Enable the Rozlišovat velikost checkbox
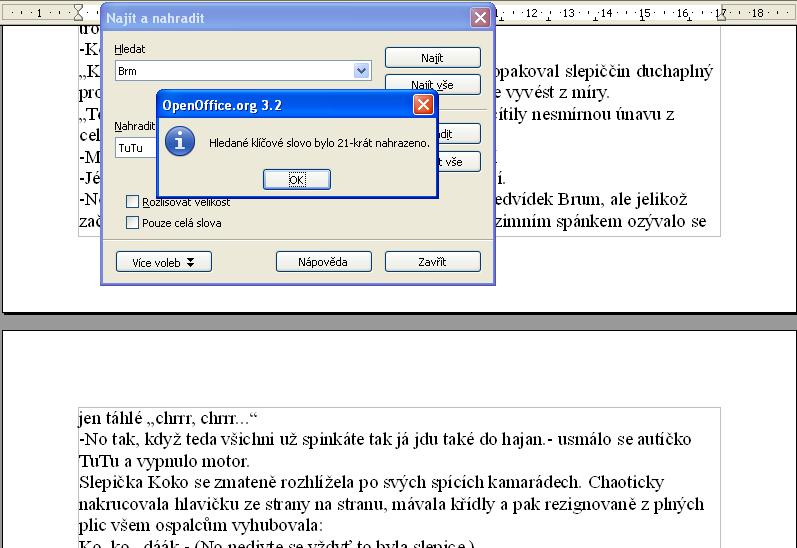797x548 pixels. tap(132, 202)
